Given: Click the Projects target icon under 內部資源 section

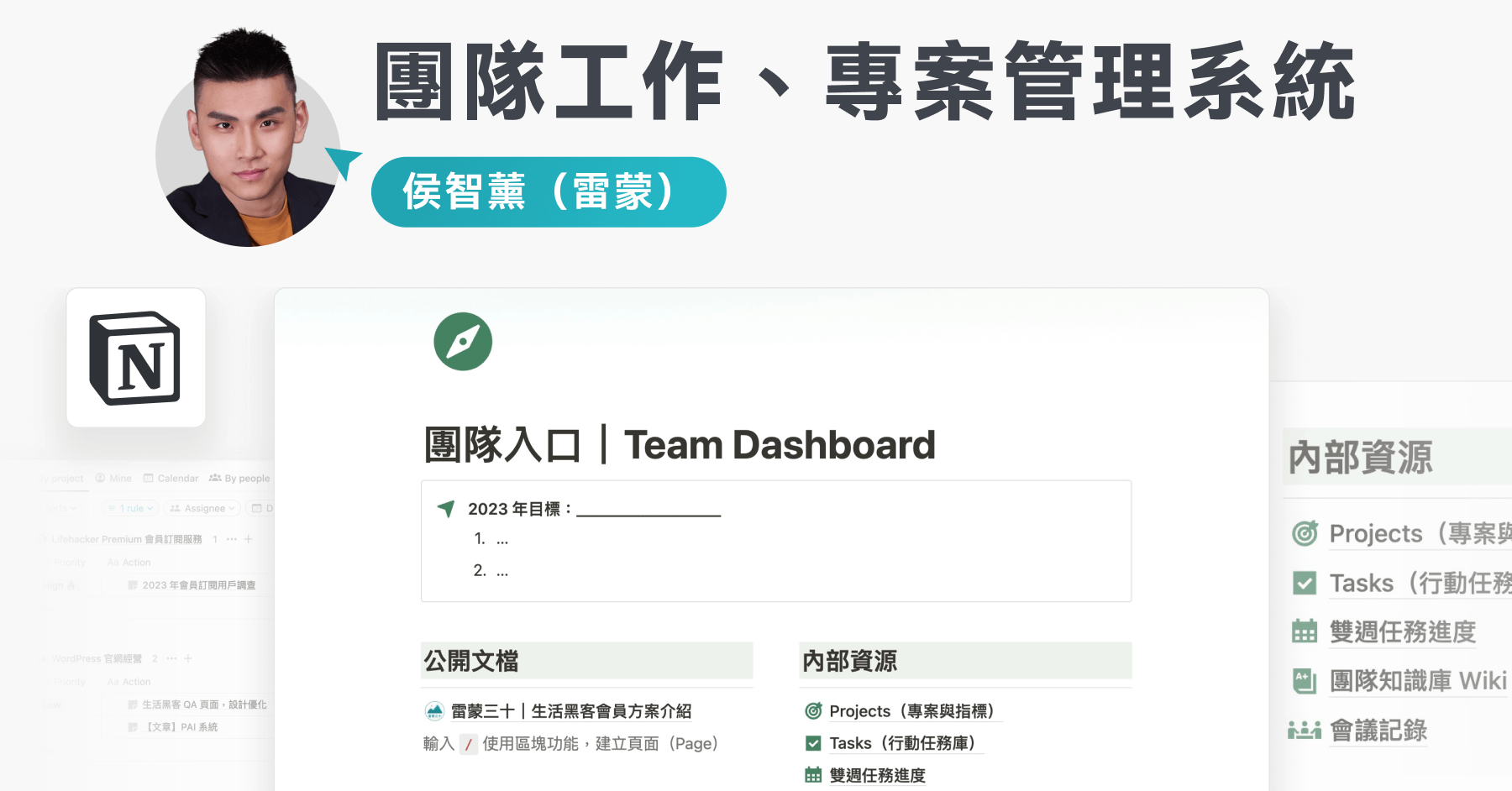Looking at the screenshot, I should click(x=812, y=711).
